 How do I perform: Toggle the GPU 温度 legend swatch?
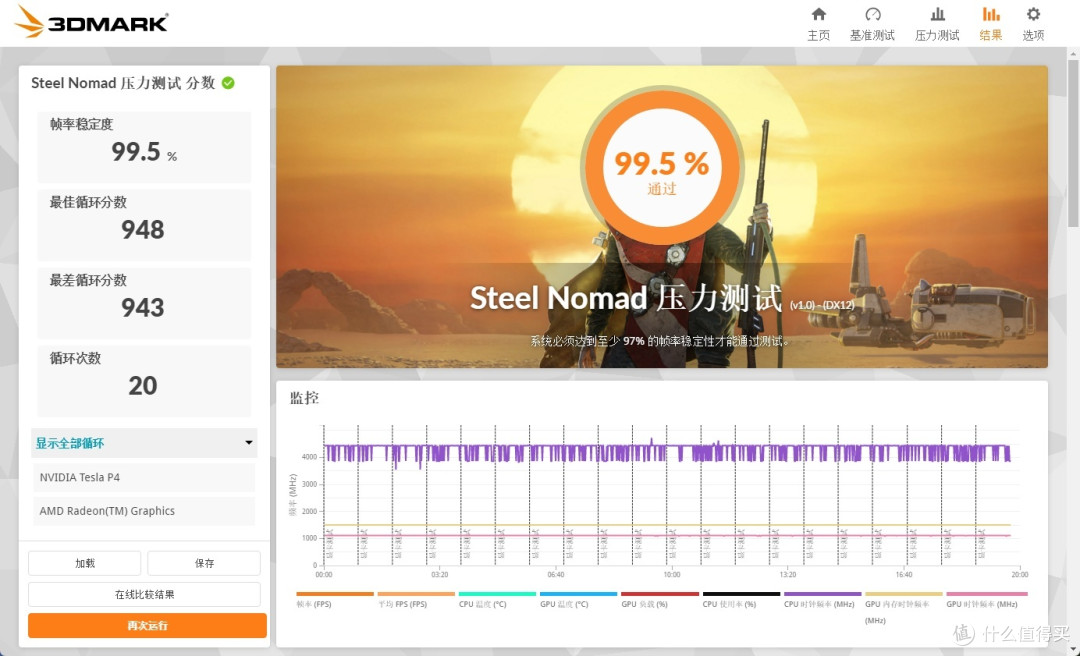pyautogui.click(x=579, y=593)
